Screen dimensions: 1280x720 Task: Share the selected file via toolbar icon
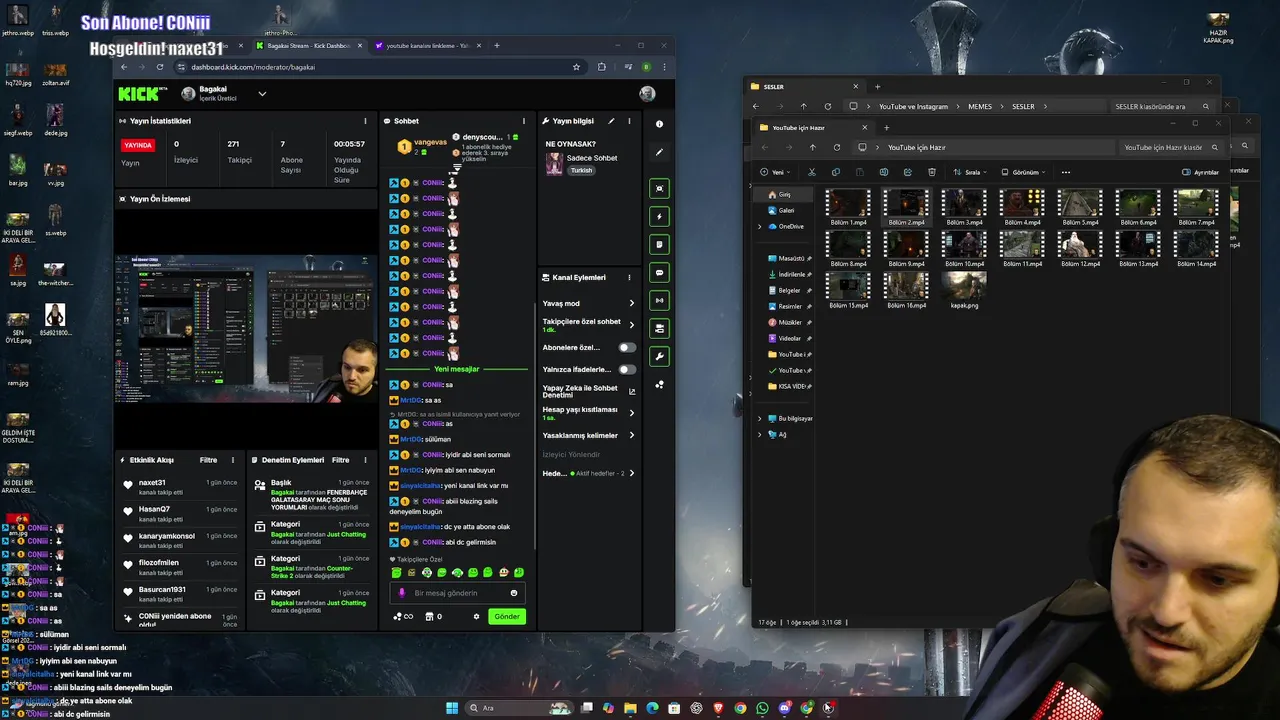coord(908,172)
